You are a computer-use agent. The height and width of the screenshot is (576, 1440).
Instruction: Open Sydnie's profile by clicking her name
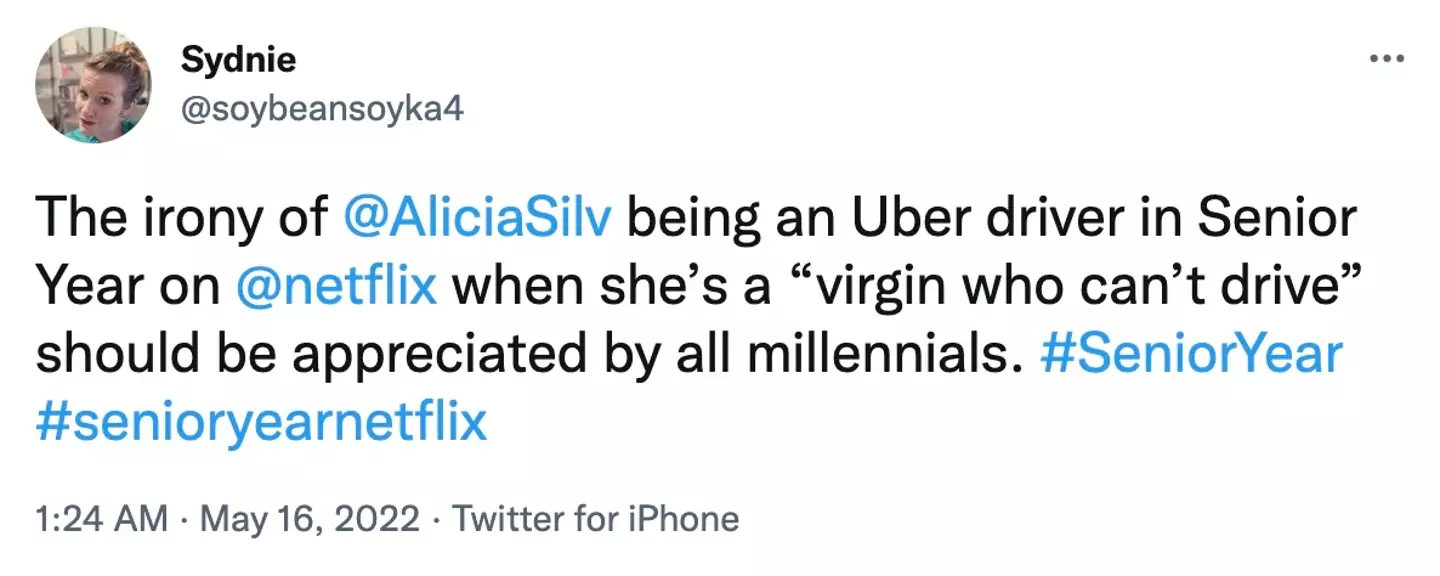[x=237, y=58]
